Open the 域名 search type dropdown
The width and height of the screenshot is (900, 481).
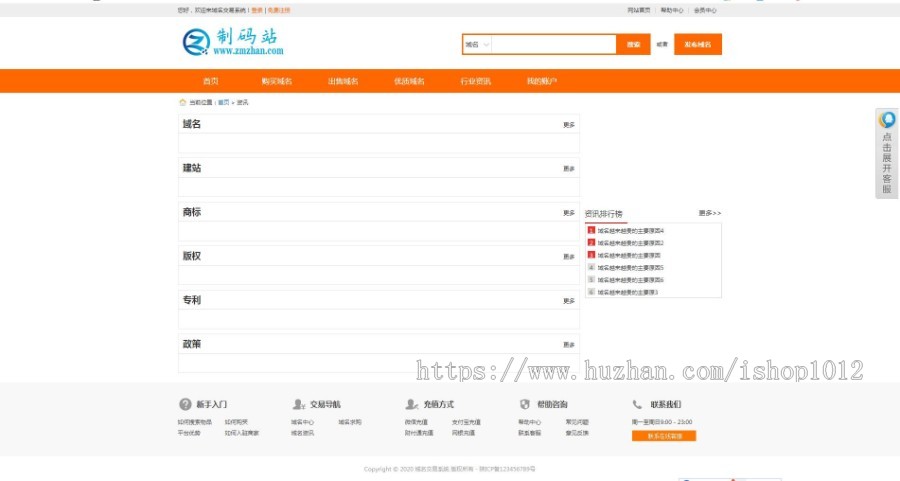click(x=477, y=45)
